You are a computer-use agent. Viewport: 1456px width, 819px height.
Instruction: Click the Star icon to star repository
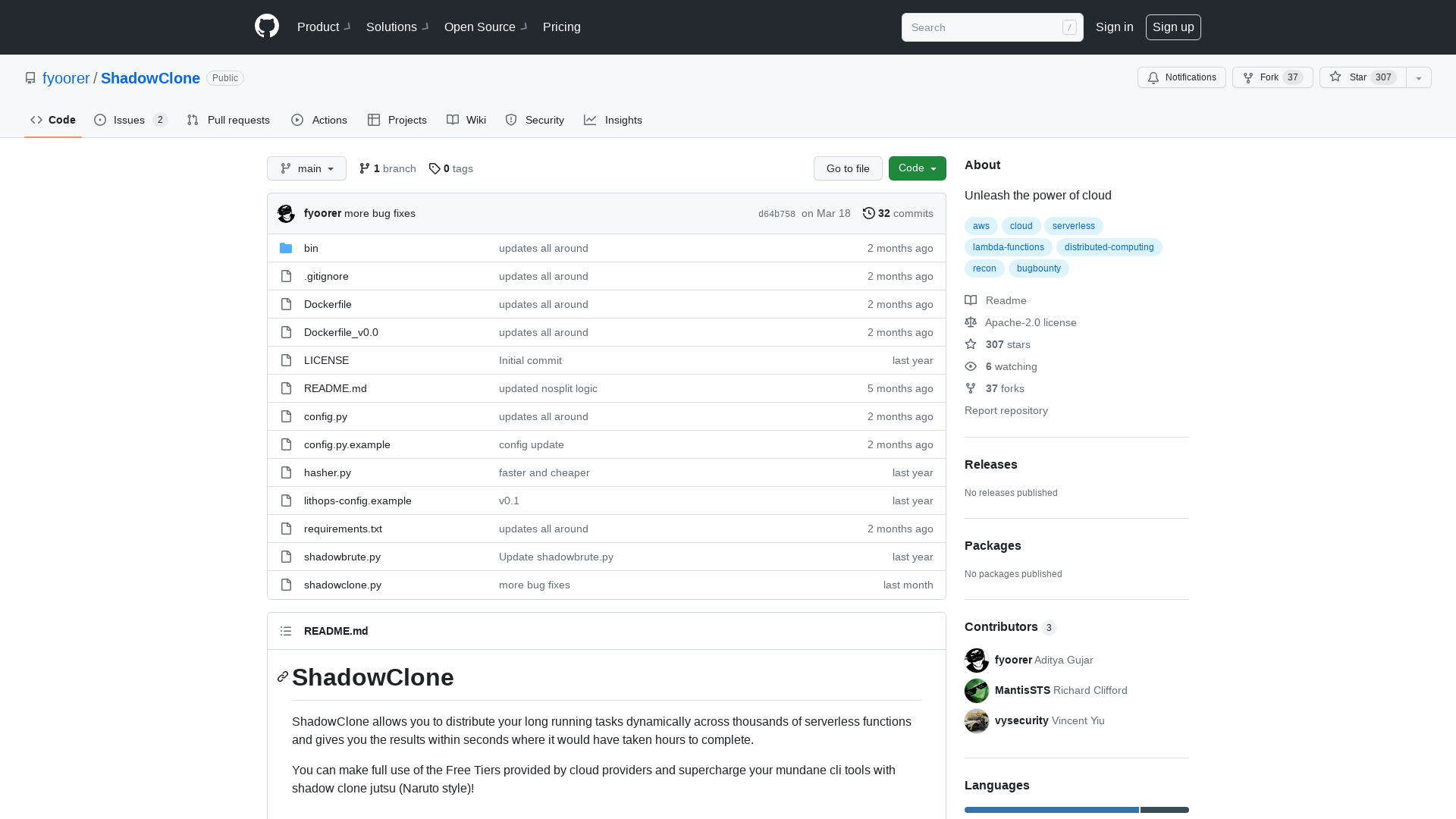(1335, 77)
